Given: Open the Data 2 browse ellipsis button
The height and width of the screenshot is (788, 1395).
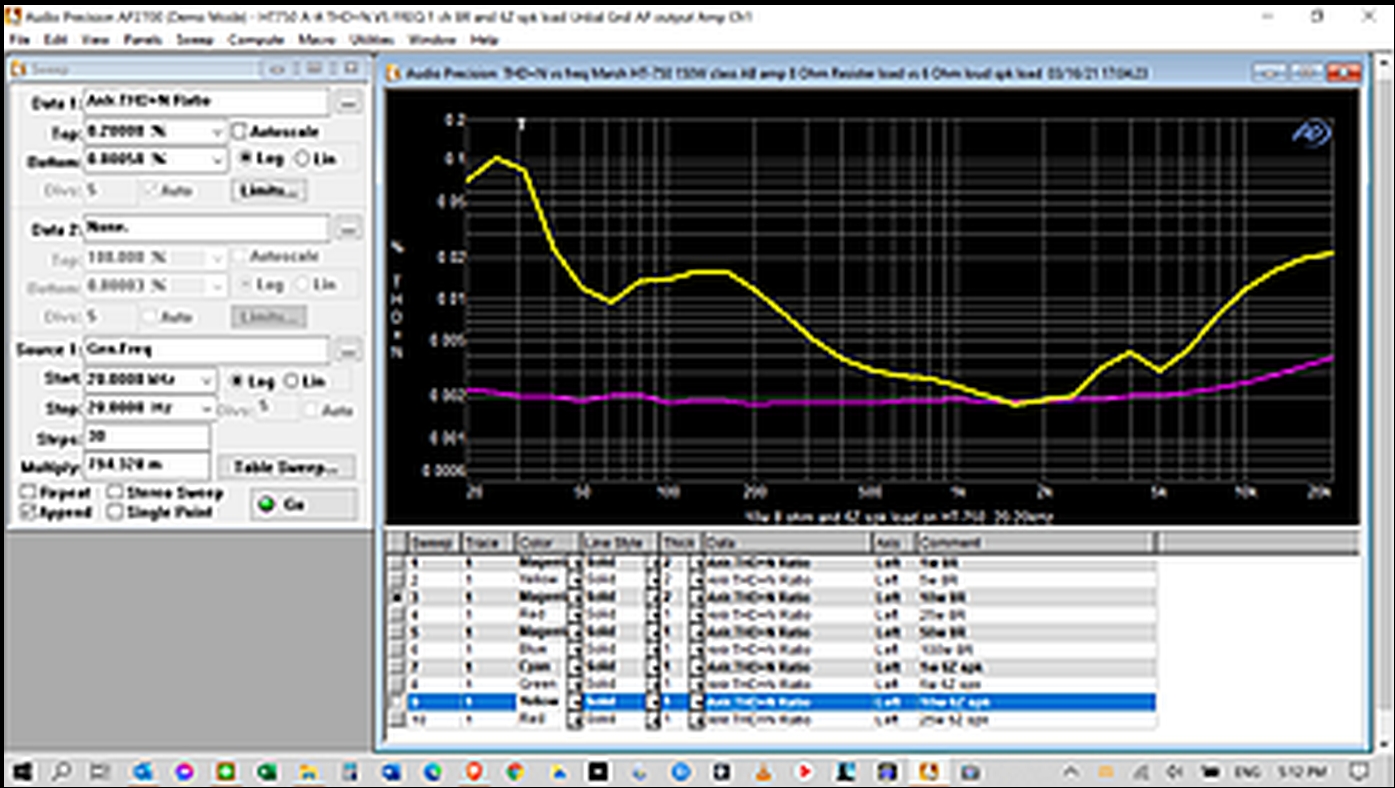Looking at the screenshot, I should click(347, 229).
